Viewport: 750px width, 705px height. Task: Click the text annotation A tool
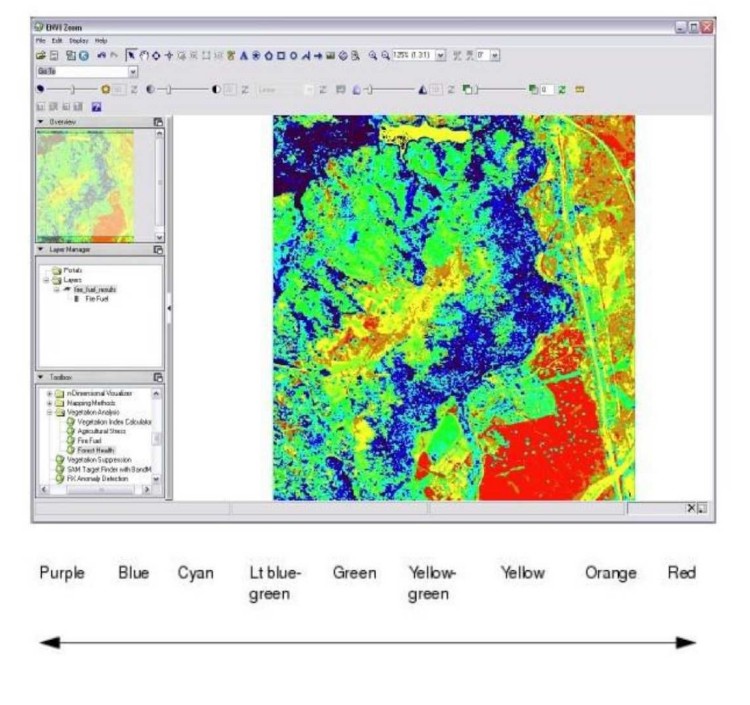243,56
